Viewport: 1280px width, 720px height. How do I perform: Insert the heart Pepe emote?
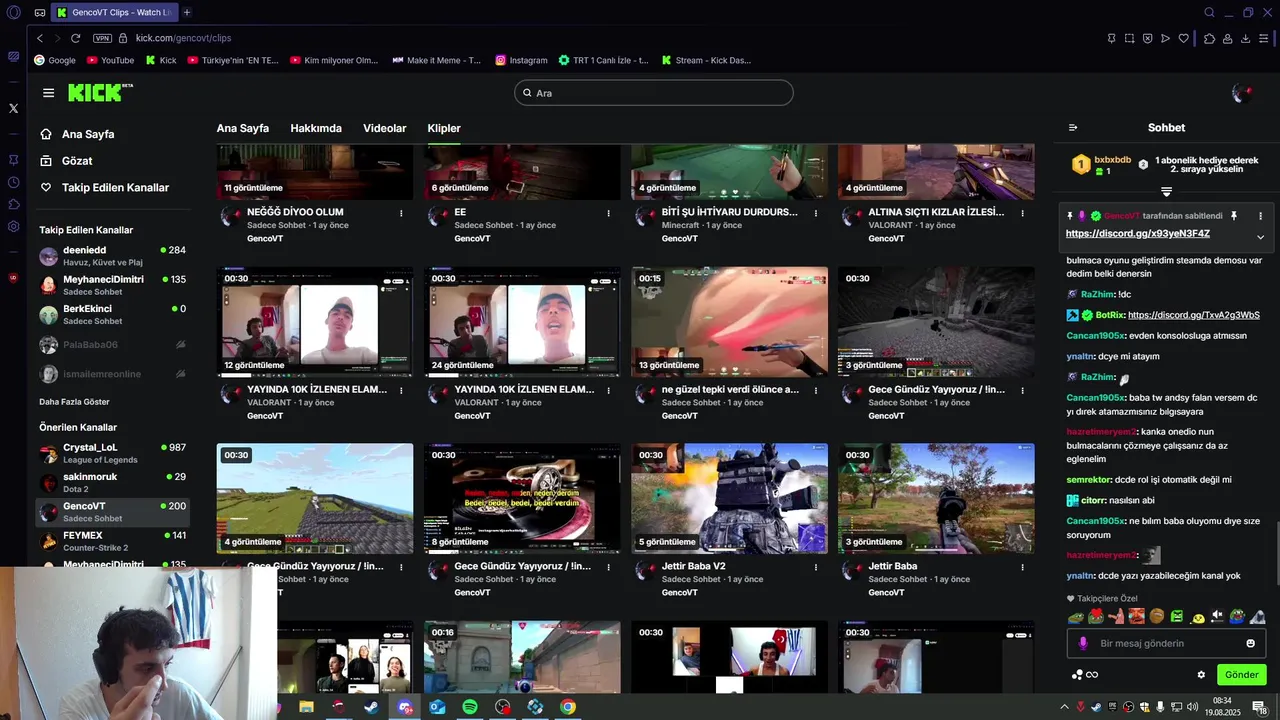[1095, 616]
